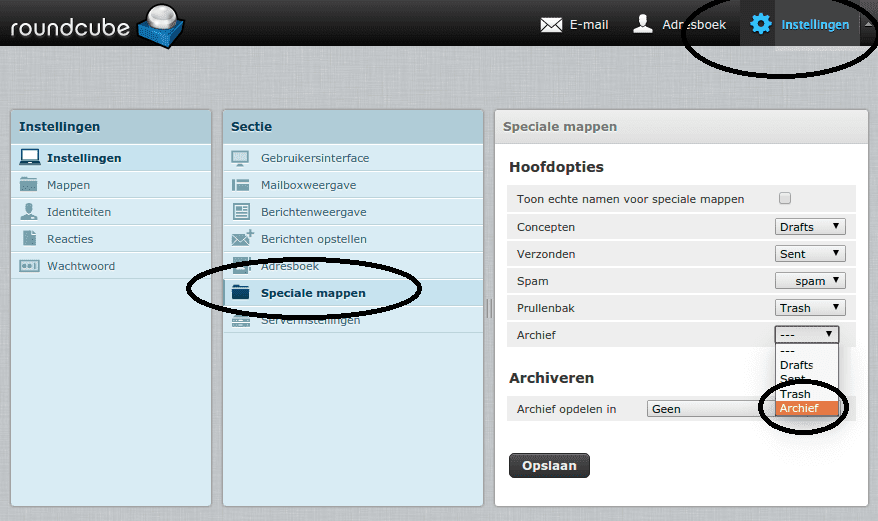Screen dimensions: 878x521
Task: Open the Verzonden folder dropdown
Action: (810, 254)
